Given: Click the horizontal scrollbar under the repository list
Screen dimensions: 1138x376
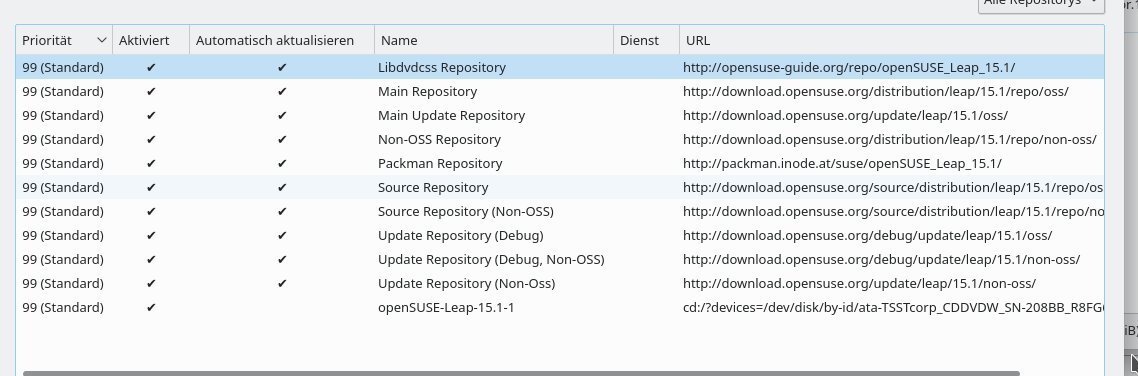Looking at the screenshot, I should coord(521,373).
